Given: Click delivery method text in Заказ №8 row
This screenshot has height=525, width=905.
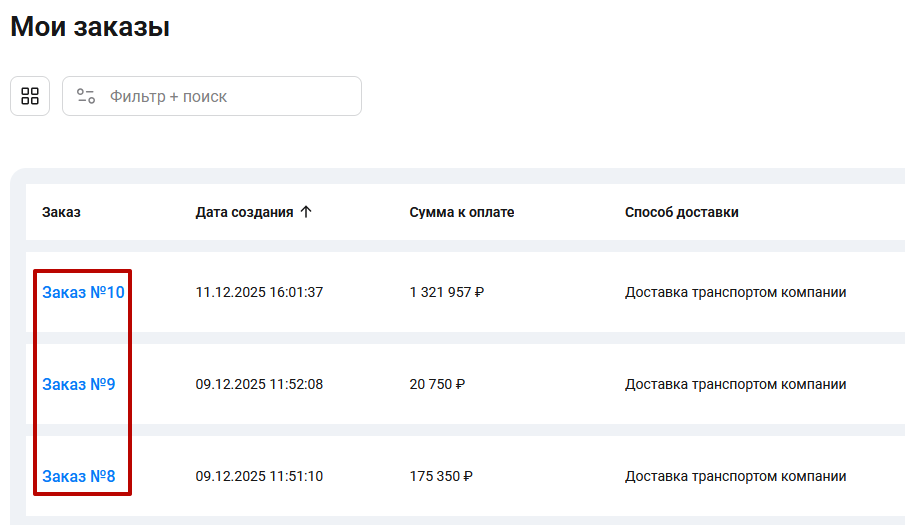Looking at the screenshot, I should pos(735,476).
